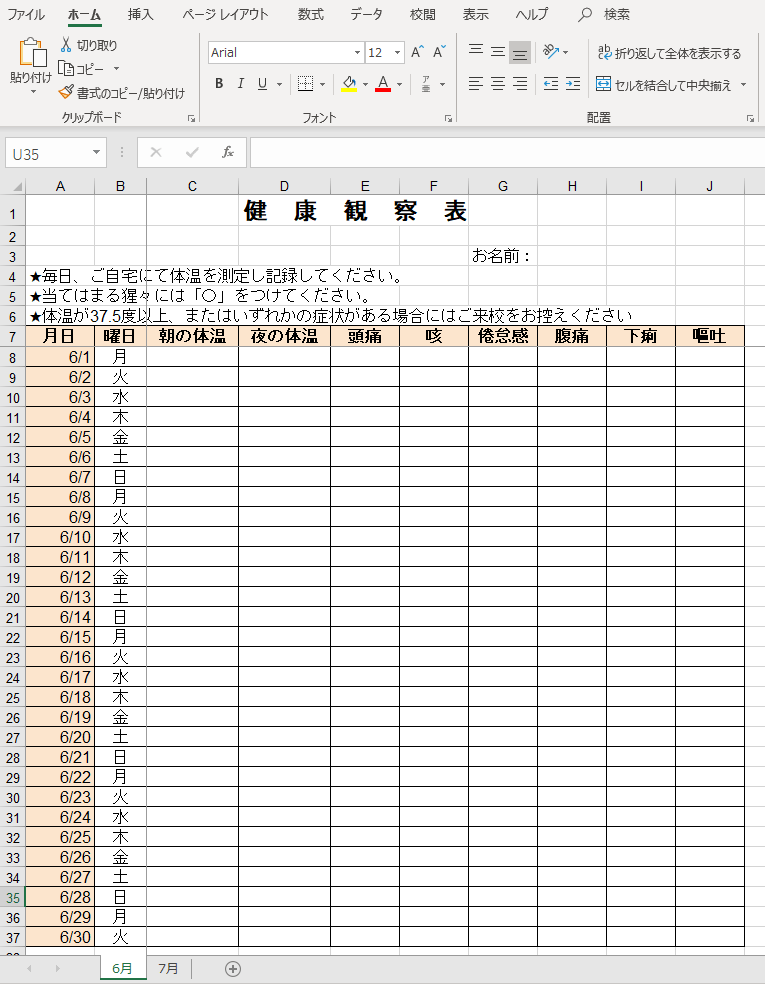765x984 pixels.
Task: Select the cell containing 6/15
Action: point(60,637)
